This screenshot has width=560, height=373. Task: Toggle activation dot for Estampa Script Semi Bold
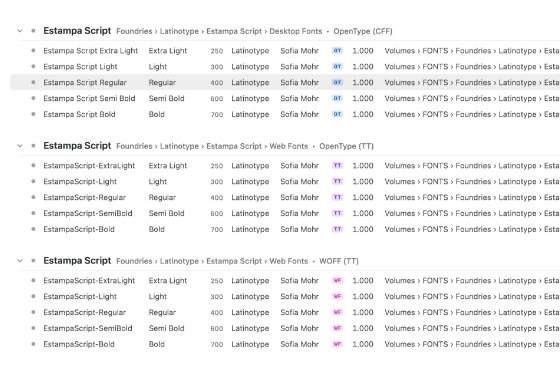click(x=33, y=98)
